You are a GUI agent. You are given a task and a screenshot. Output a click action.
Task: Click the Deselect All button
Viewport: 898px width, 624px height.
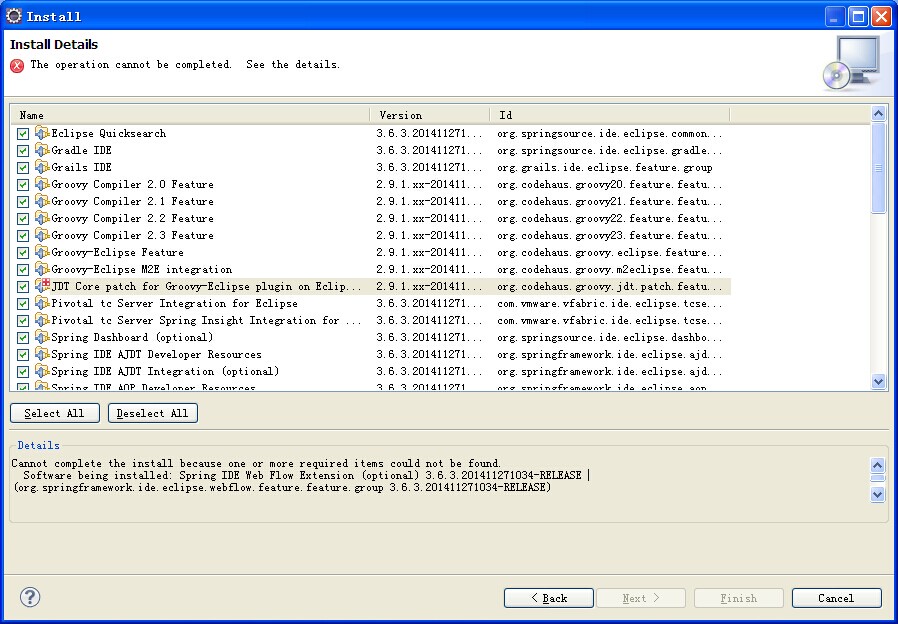tap(153, 413)
